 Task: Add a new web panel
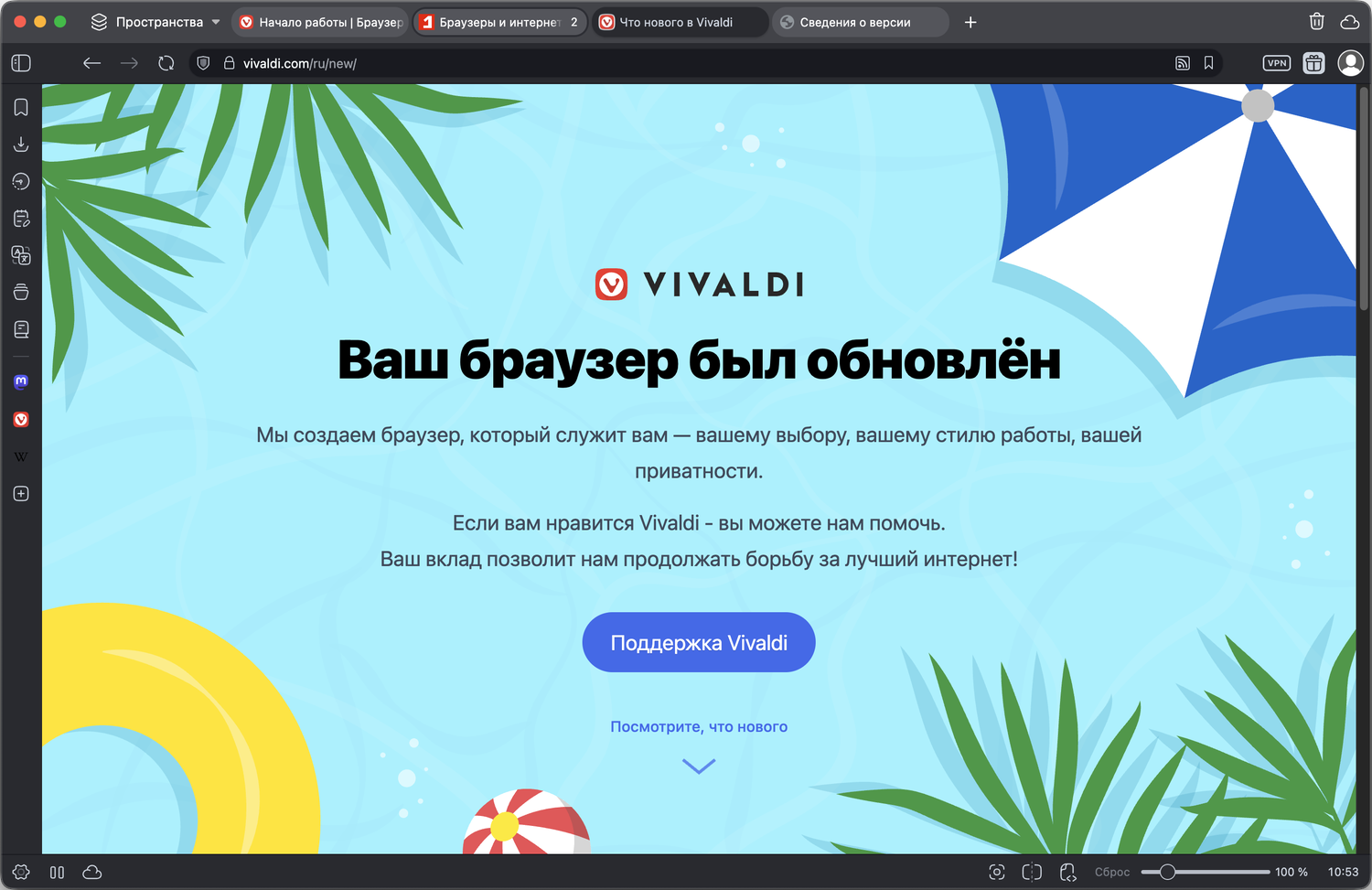coord(21,494)
